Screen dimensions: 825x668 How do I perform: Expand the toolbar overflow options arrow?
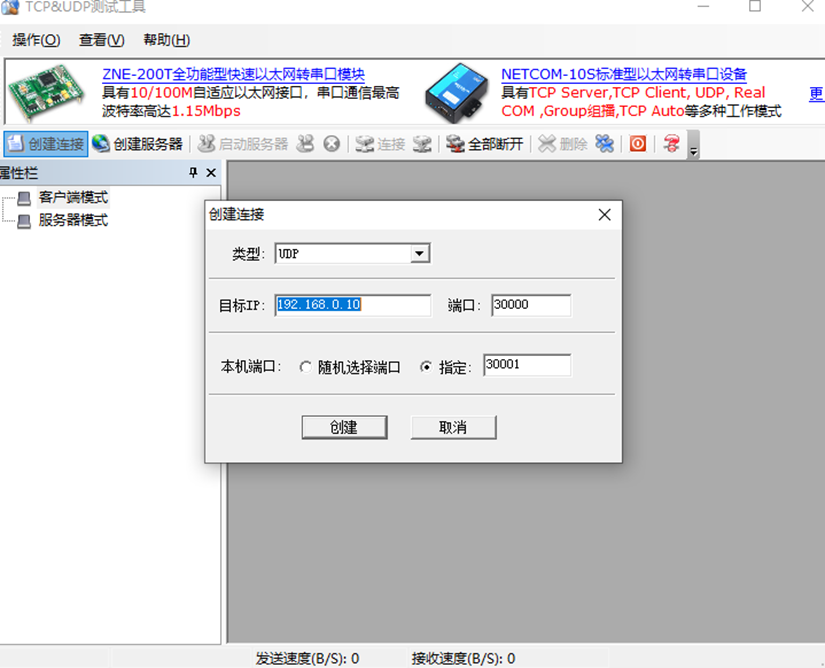coord(693,145)
